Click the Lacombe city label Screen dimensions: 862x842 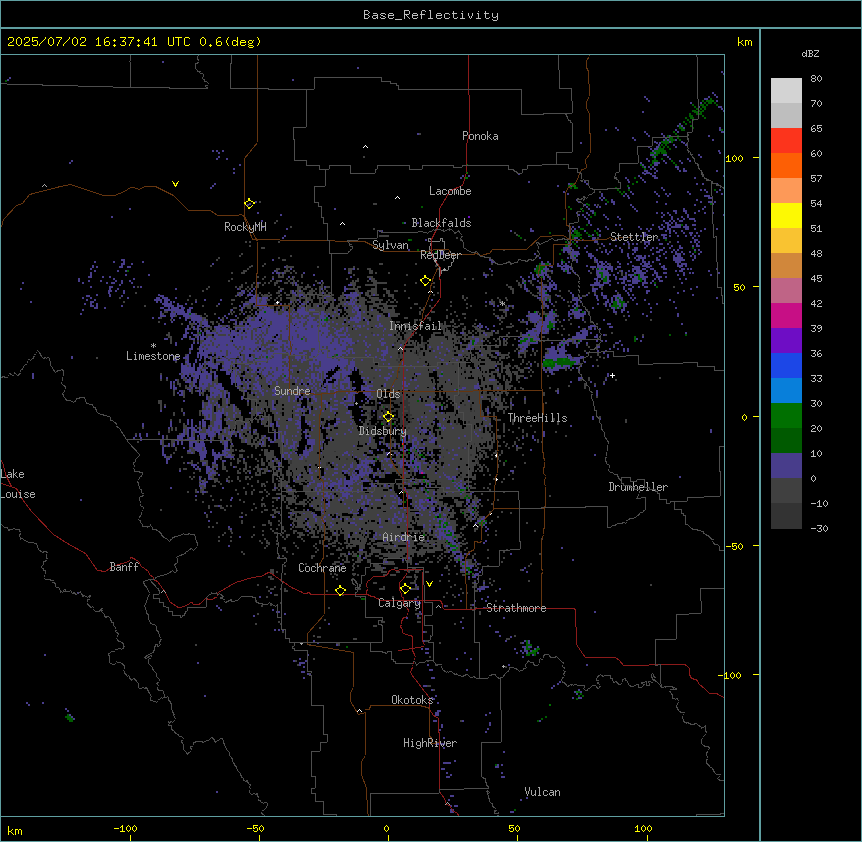pos(450,191)
